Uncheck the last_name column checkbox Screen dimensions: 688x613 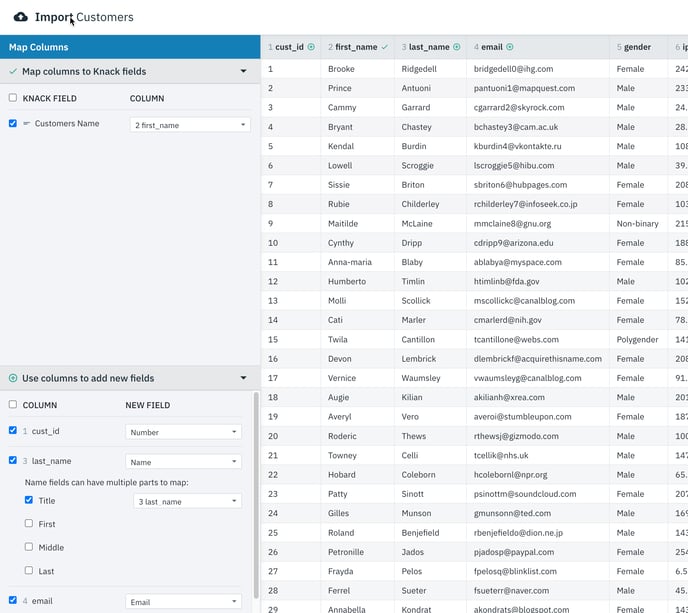[x=13, y=460]
